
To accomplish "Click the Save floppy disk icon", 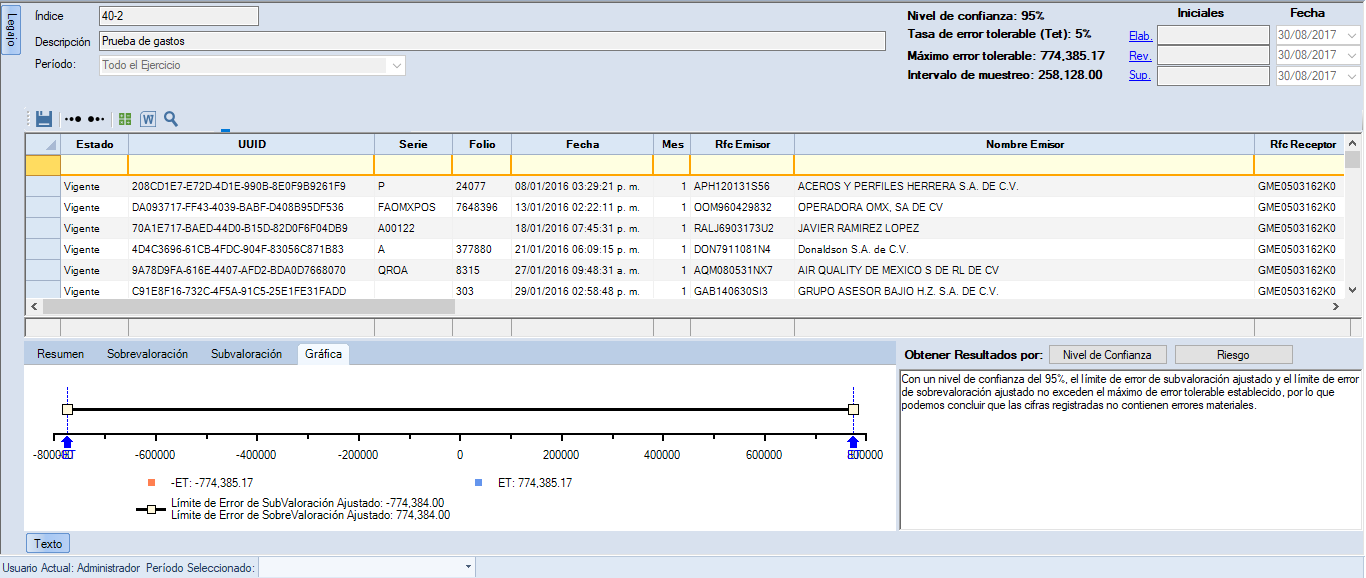I will coord(44,119).
